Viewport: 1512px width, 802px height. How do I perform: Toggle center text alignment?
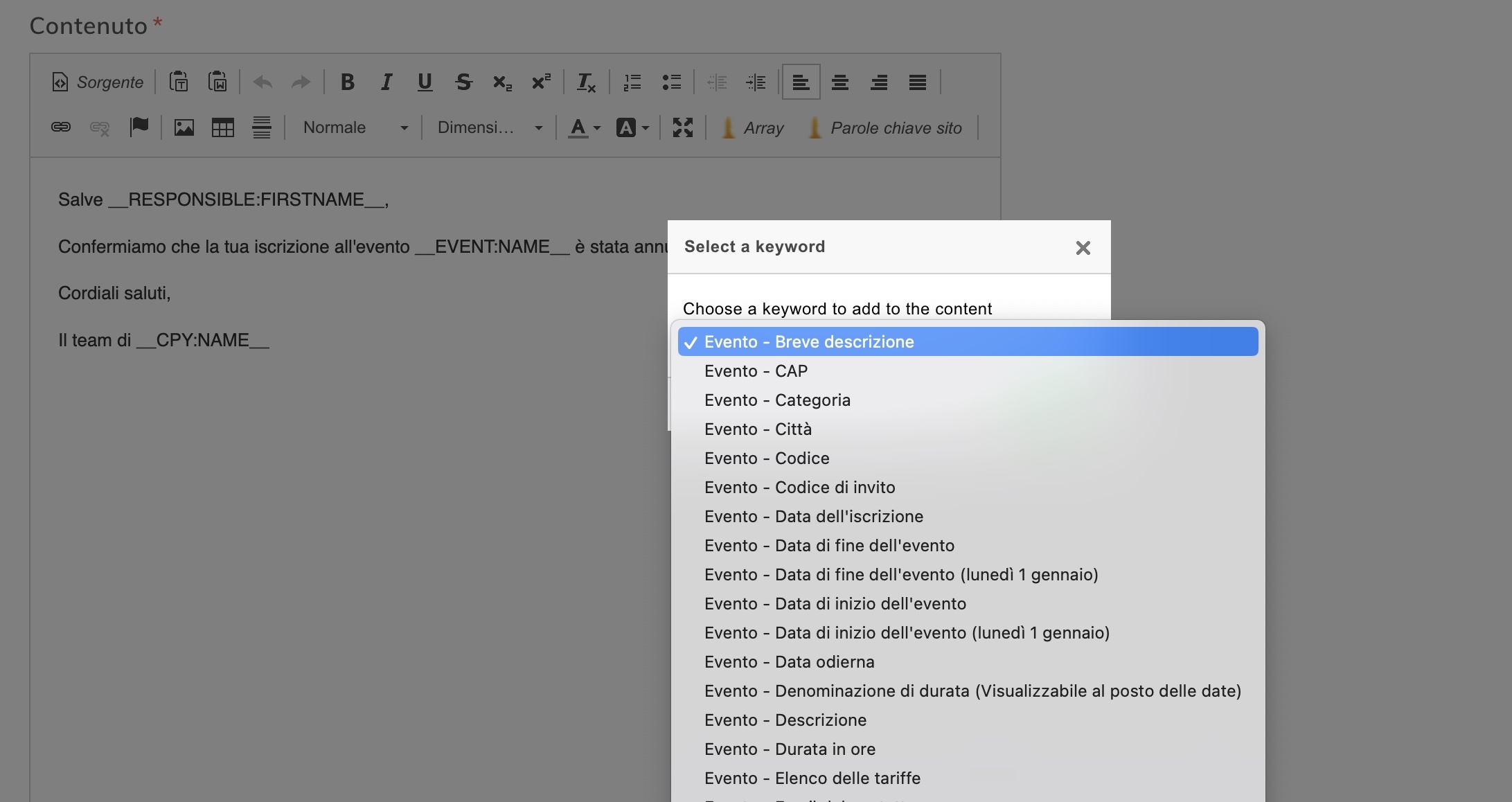(x=839, y=82)
